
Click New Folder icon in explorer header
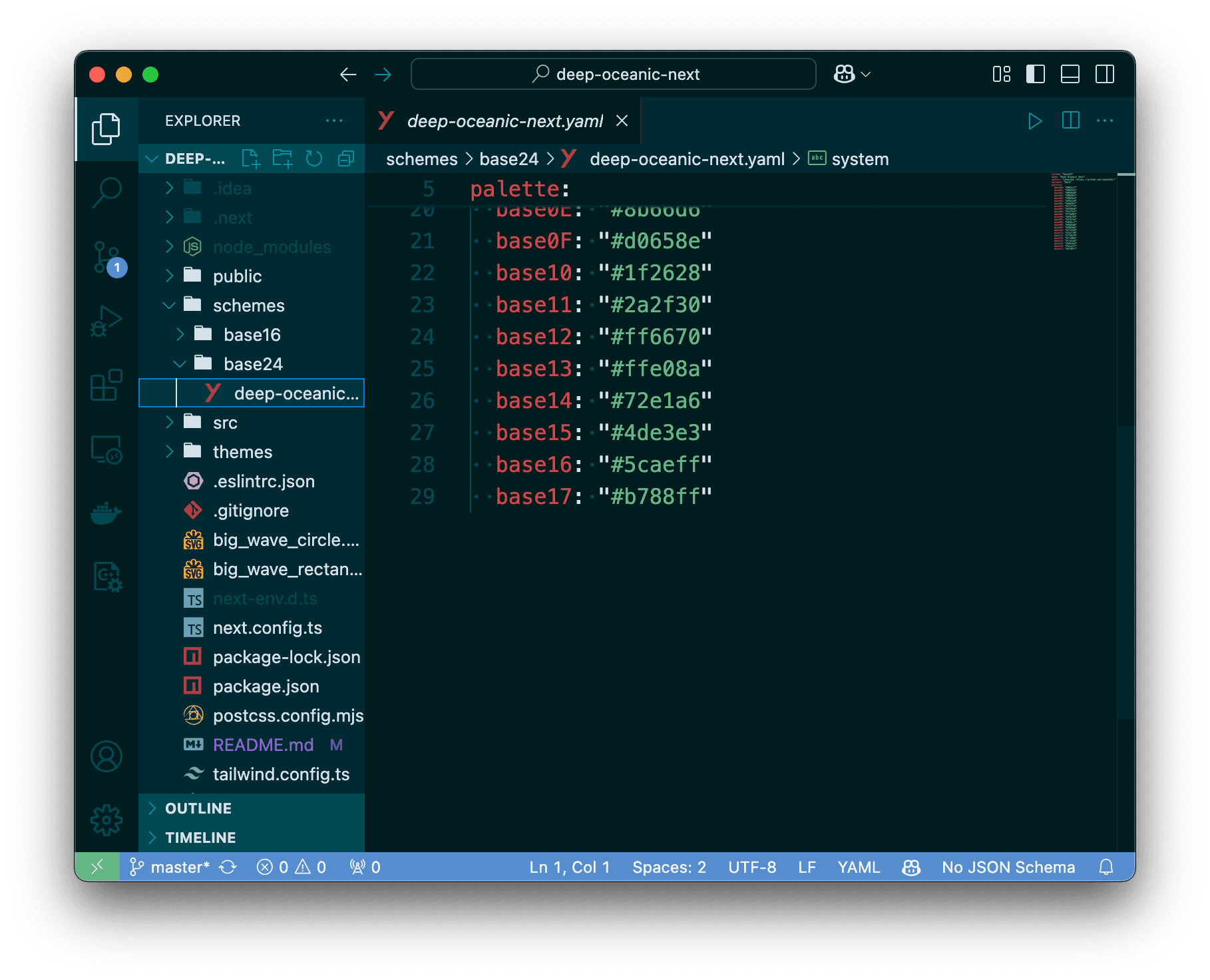pyautogui.click(x=282, y=158)
